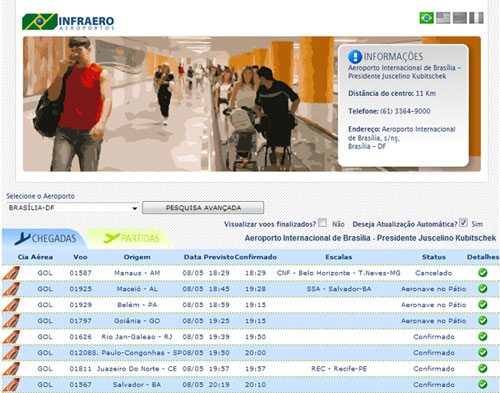The width and height of the screenshot is (500, 393).
Task: Click GOL airline logo in Goiânia row
Action: (x=11, y=321)
